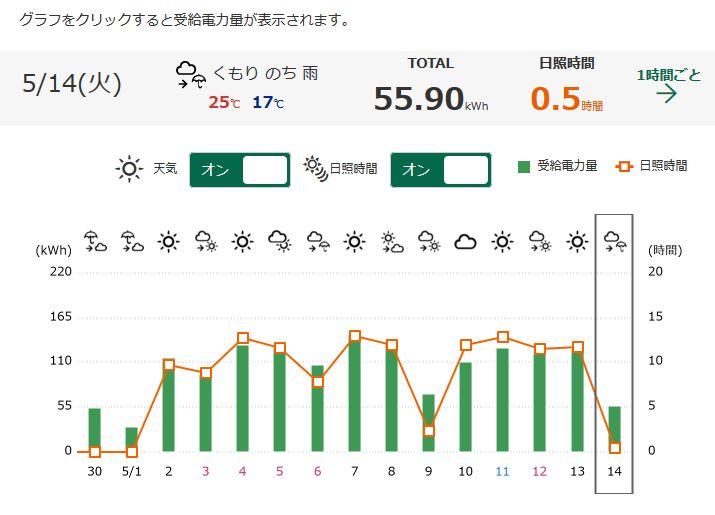Click the green bar for day 4
The image size is (715, 515).
click(x=243, y=398)
